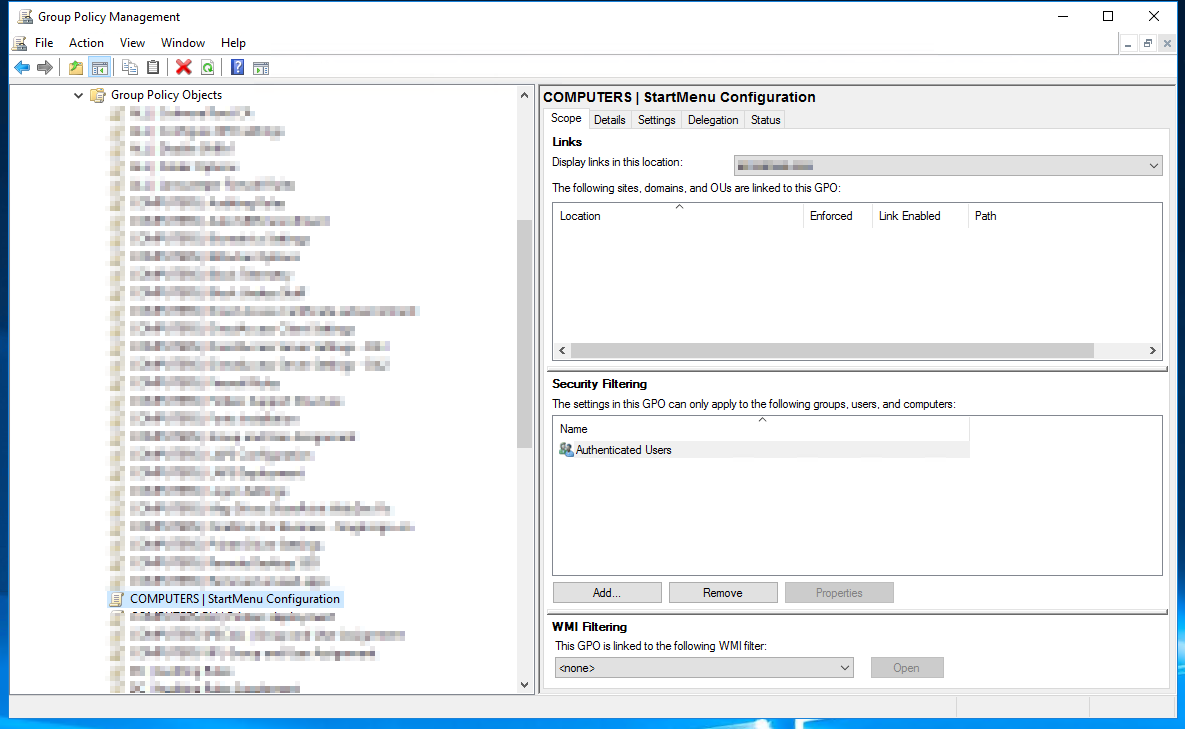Click the Refresh toolbar icon
This screenshot has height=729, width=1185.
point(207,68)
